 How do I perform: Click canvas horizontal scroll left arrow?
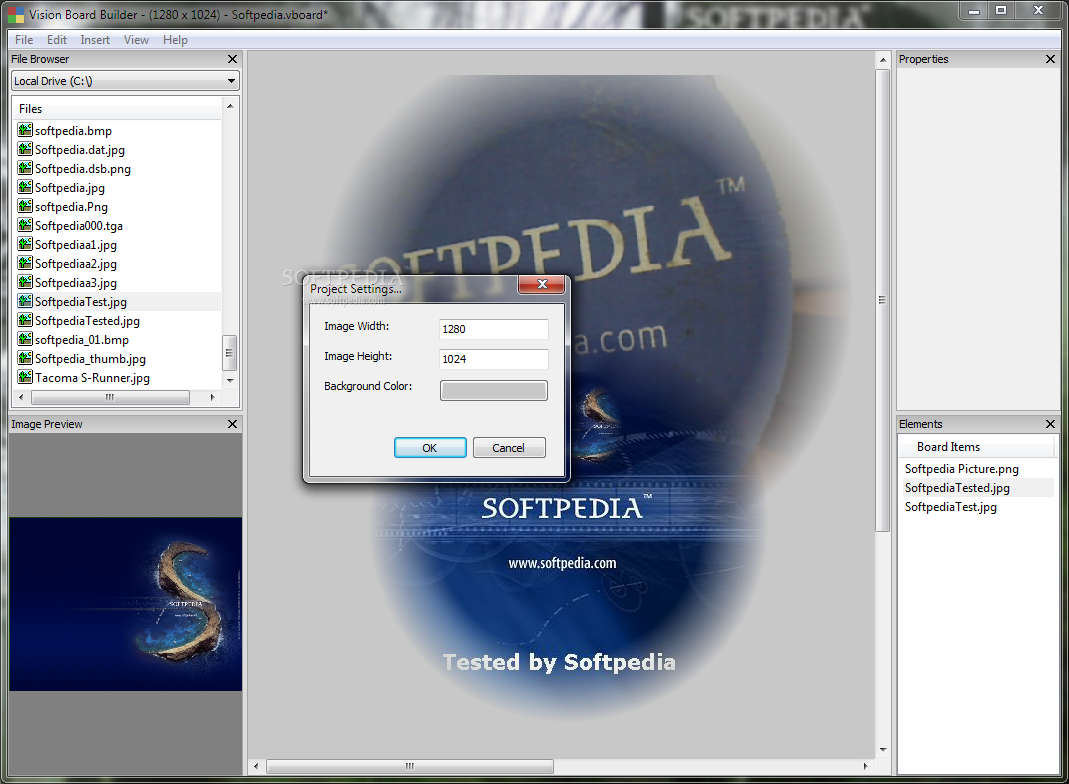point(256,766)
